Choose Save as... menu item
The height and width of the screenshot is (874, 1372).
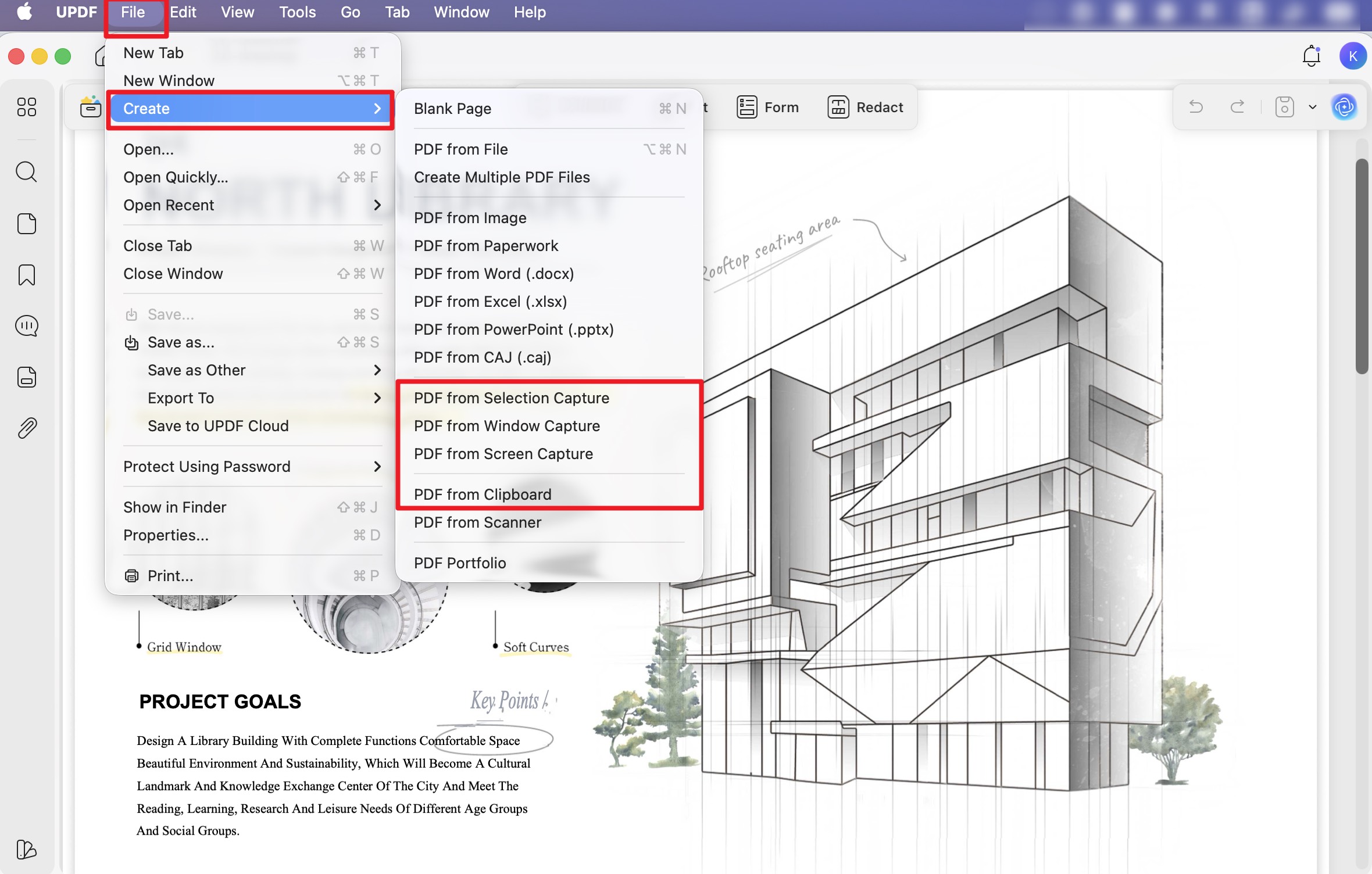[252, 342]
